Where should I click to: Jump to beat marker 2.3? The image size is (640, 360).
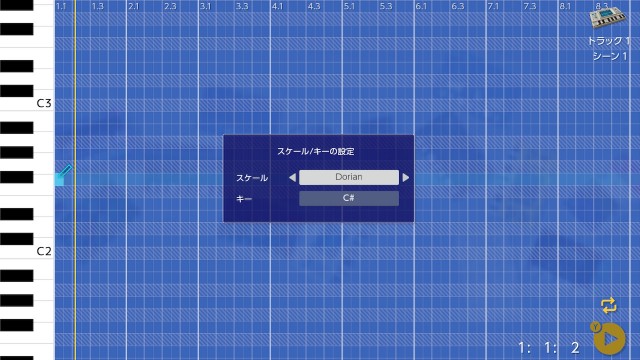click(x=170, y=6)
